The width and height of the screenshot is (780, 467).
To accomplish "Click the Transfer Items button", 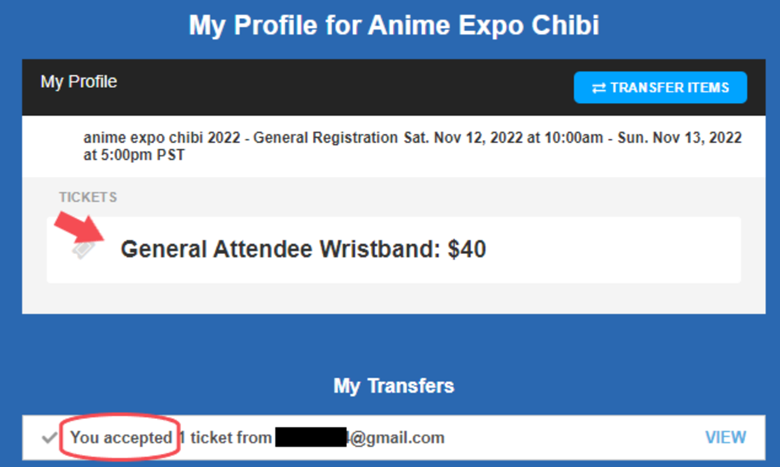I will [x=660, y=88].
